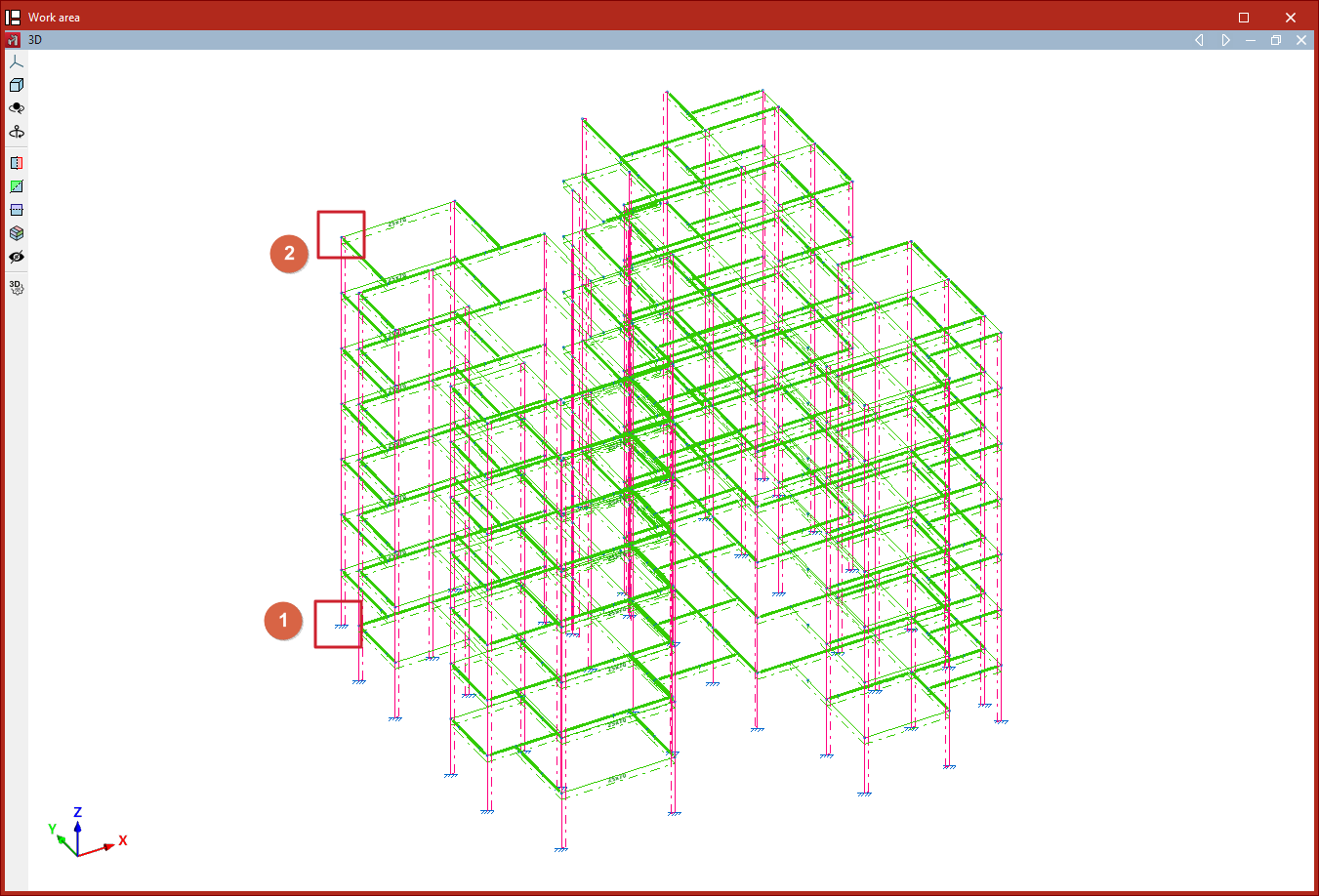
Task: Go to next view with right arrow
Action: [x=1225, y=40]
